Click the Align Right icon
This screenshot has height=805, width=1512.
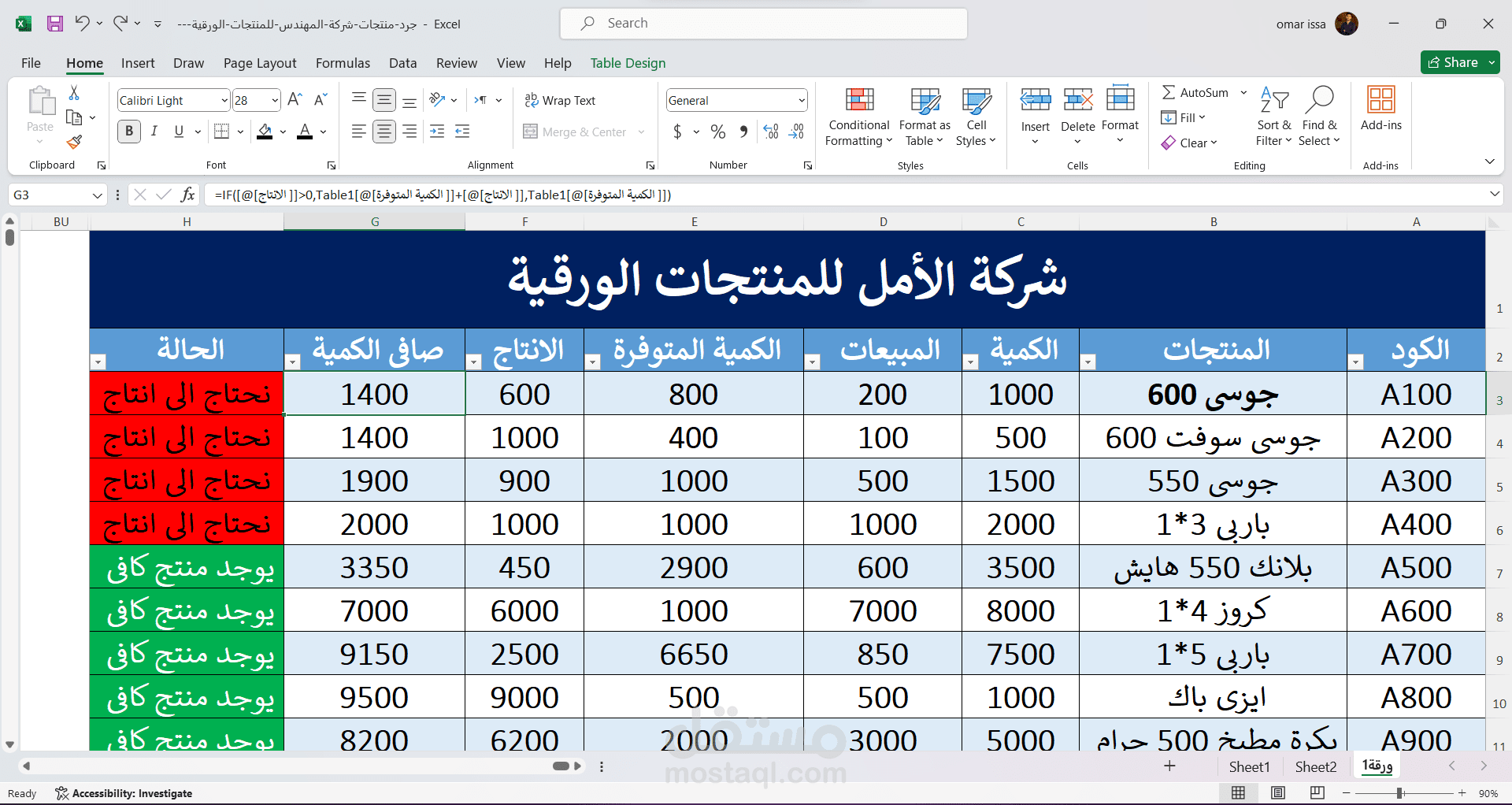pos(409,132)
